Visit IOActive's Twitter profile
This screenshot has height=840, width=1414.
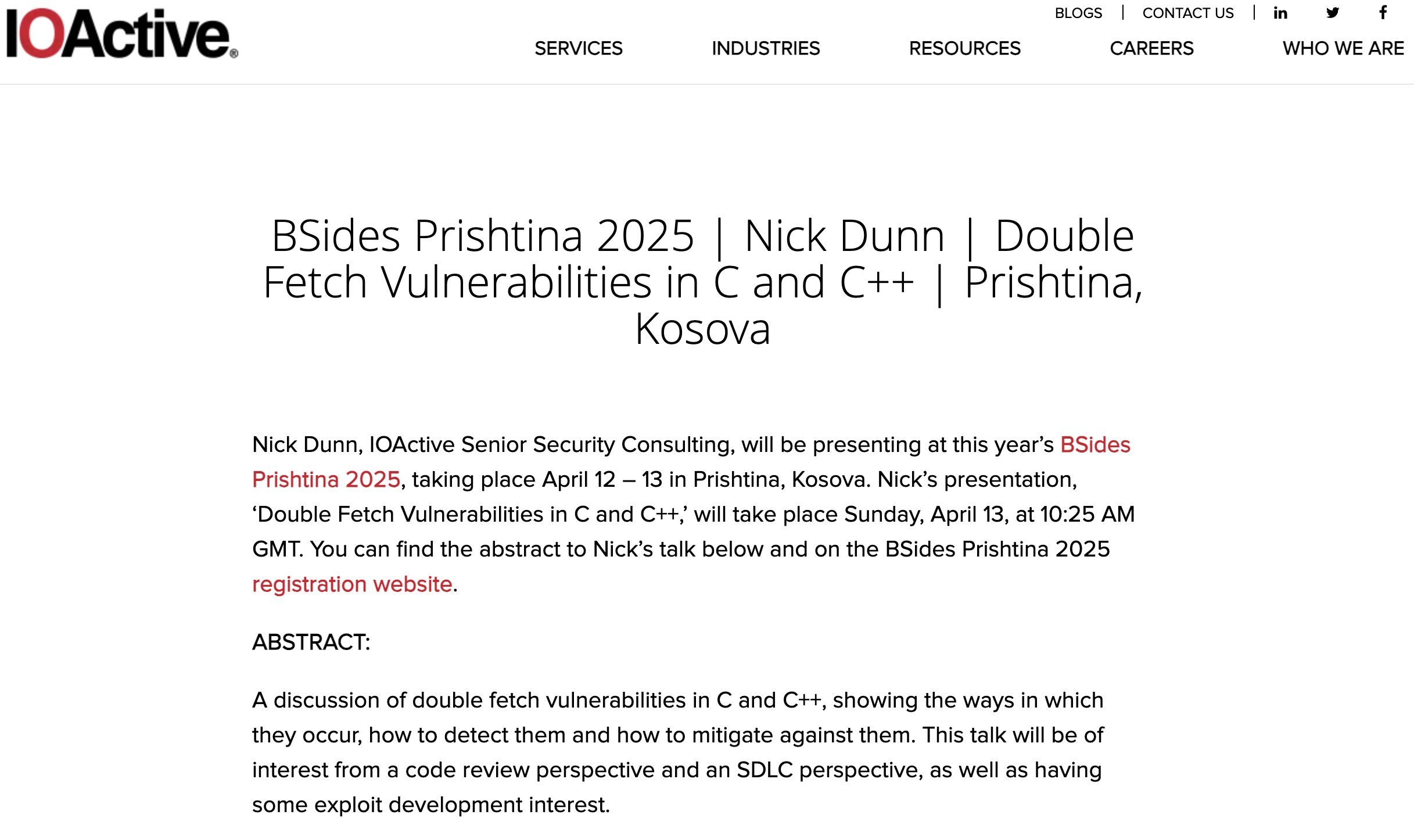click(x=1332, y=12)
